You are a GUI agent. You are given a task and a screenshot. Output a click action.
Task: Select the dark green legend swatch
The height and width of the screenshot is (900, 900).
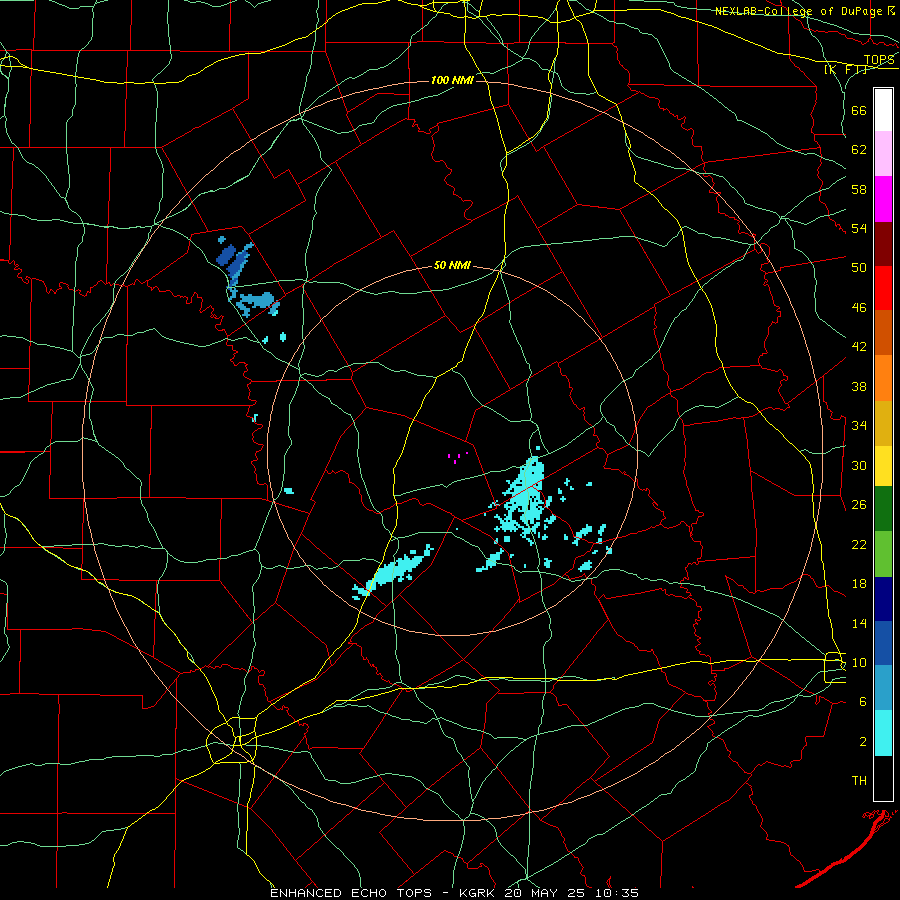[883, 509]
